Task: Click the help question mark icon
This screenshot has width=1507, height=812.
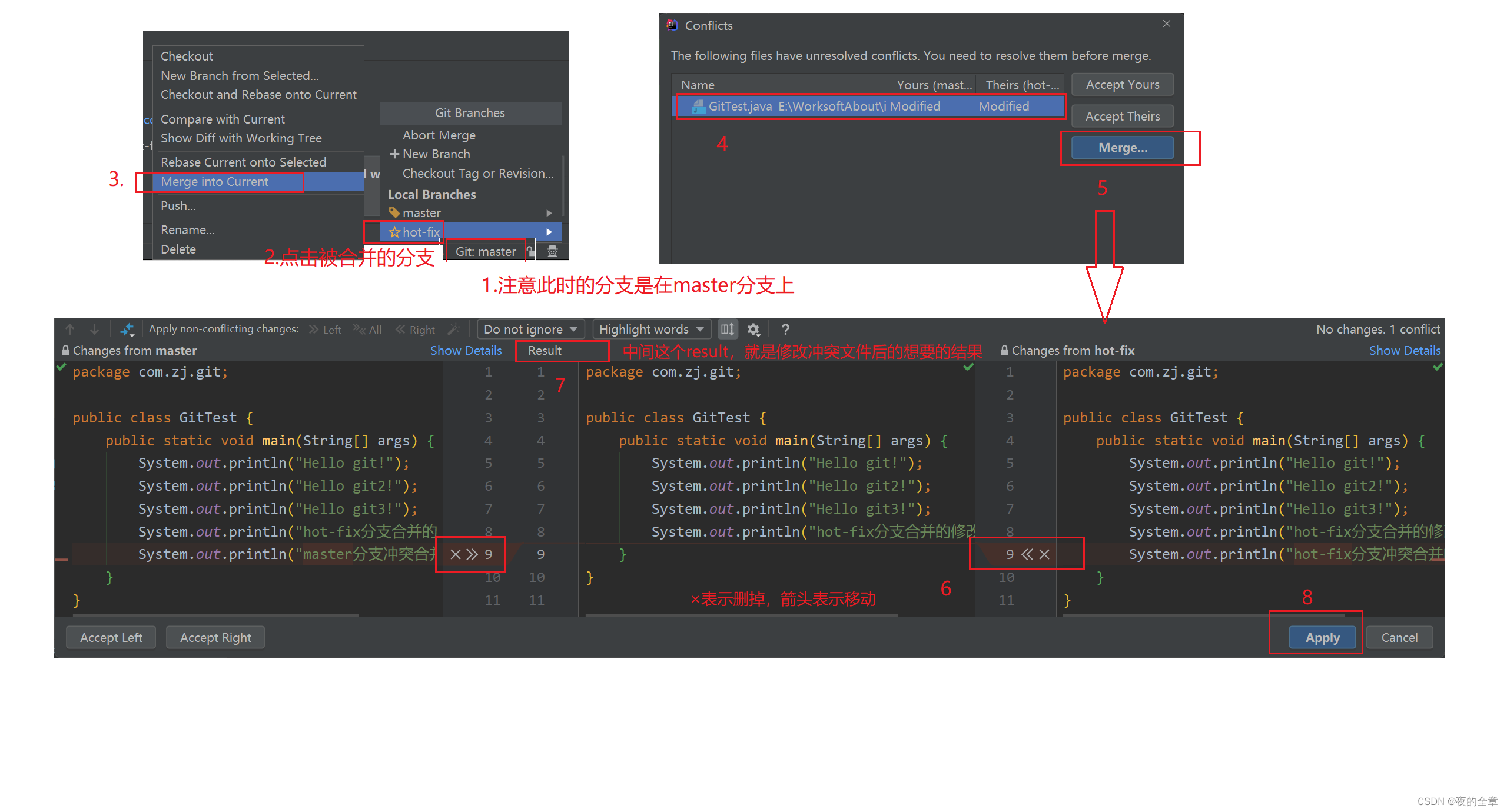Action: [785, 330]
